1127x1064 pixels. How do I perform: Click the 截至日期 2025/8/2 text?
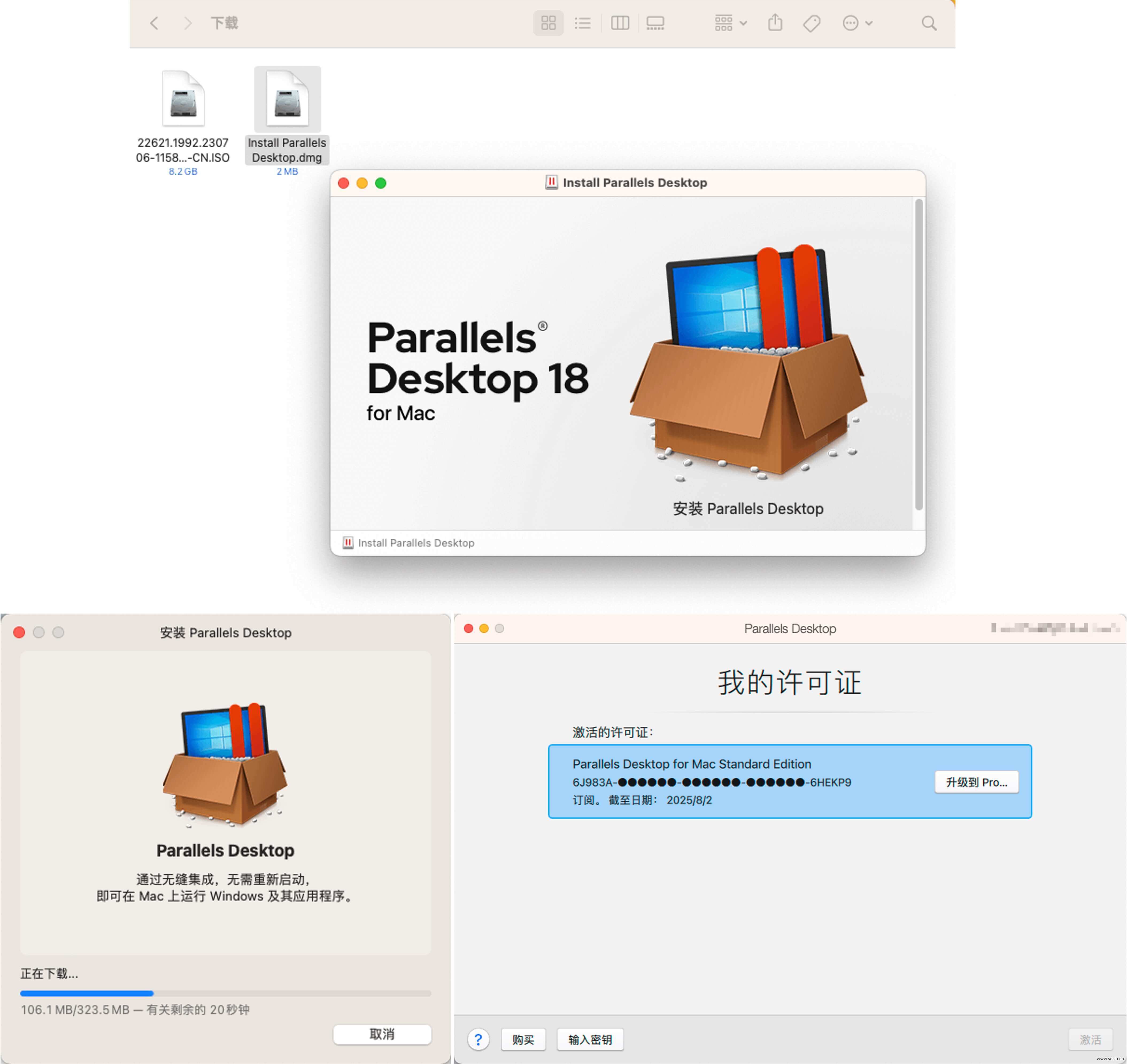point(660,800)
